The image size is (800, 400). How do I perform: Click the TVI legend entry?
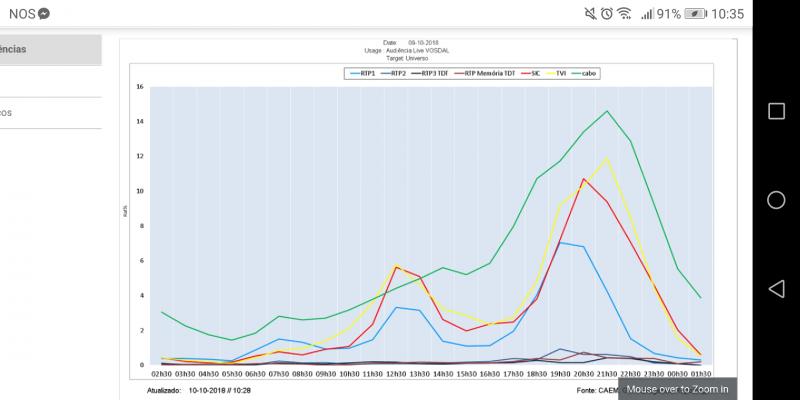[x=556, y=73]
